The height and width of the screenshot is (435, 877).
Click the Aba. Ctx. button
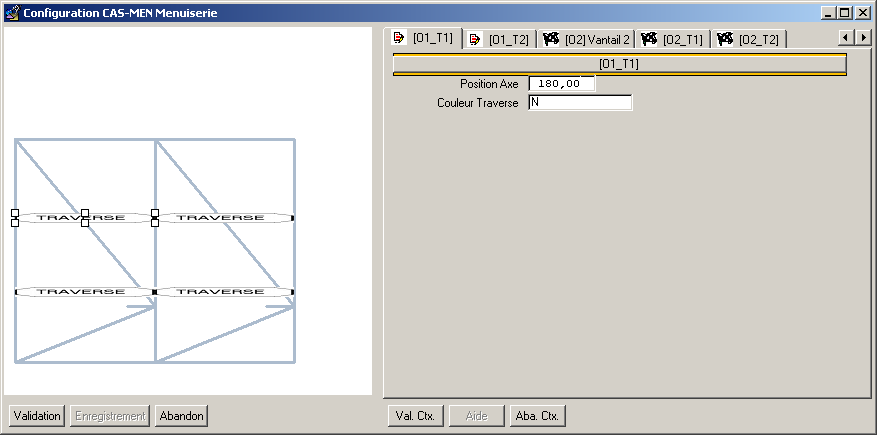coord(538,415)
